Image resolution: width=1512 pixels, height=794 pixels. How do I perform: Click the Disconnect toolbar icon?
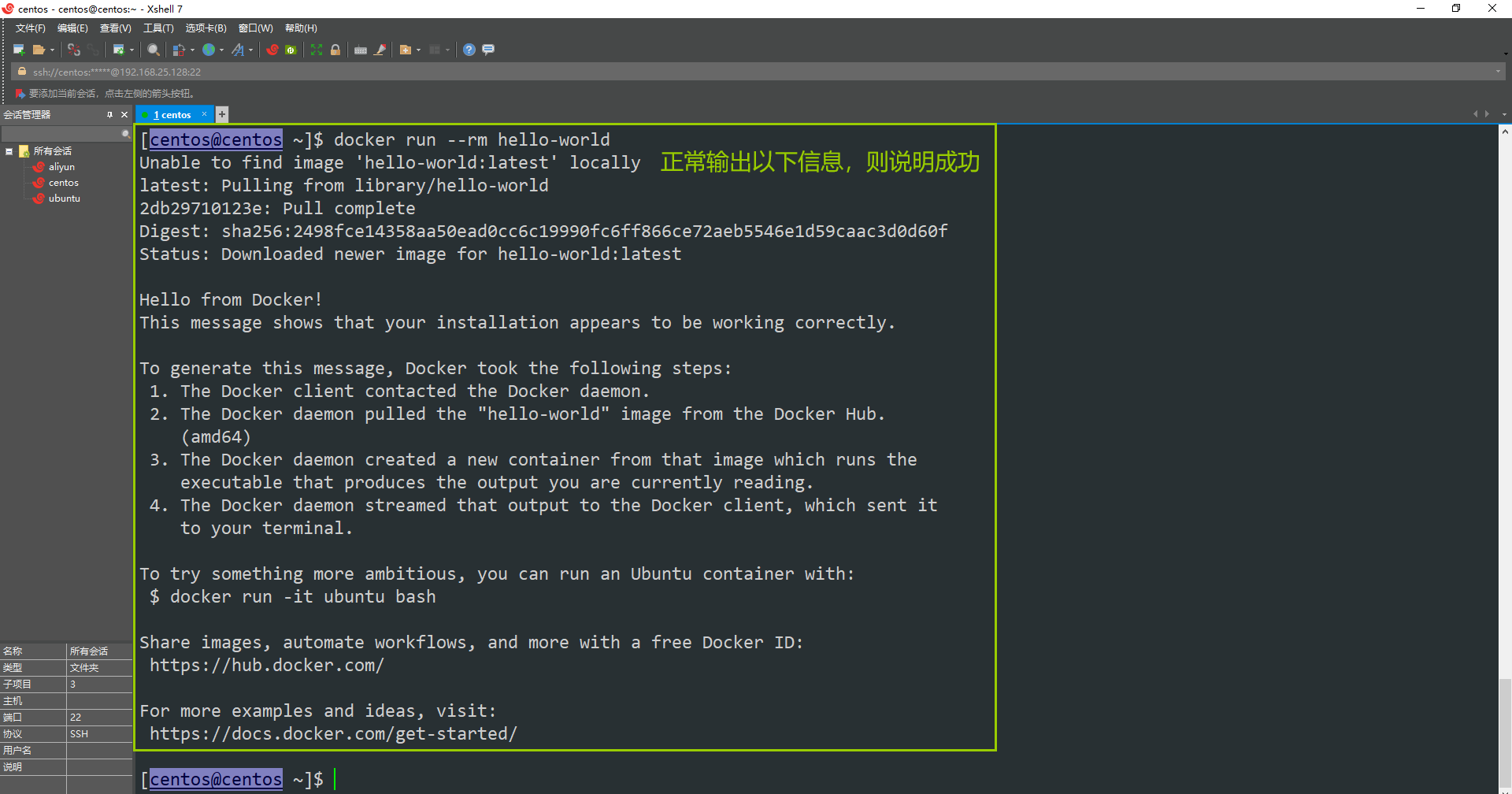(x=74, y=50)
